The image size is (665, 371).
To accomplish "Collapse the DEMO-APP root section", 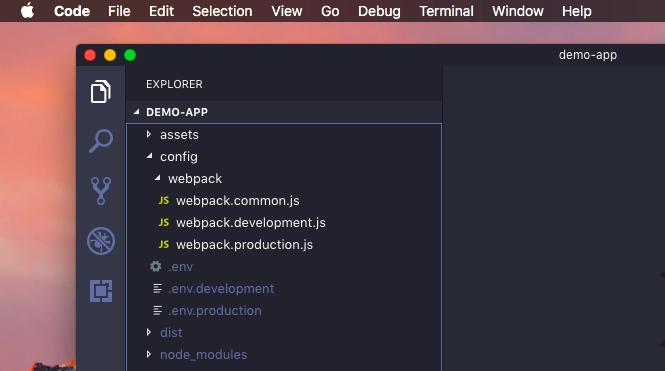I will pyautogui.click(x=137, y=112).
